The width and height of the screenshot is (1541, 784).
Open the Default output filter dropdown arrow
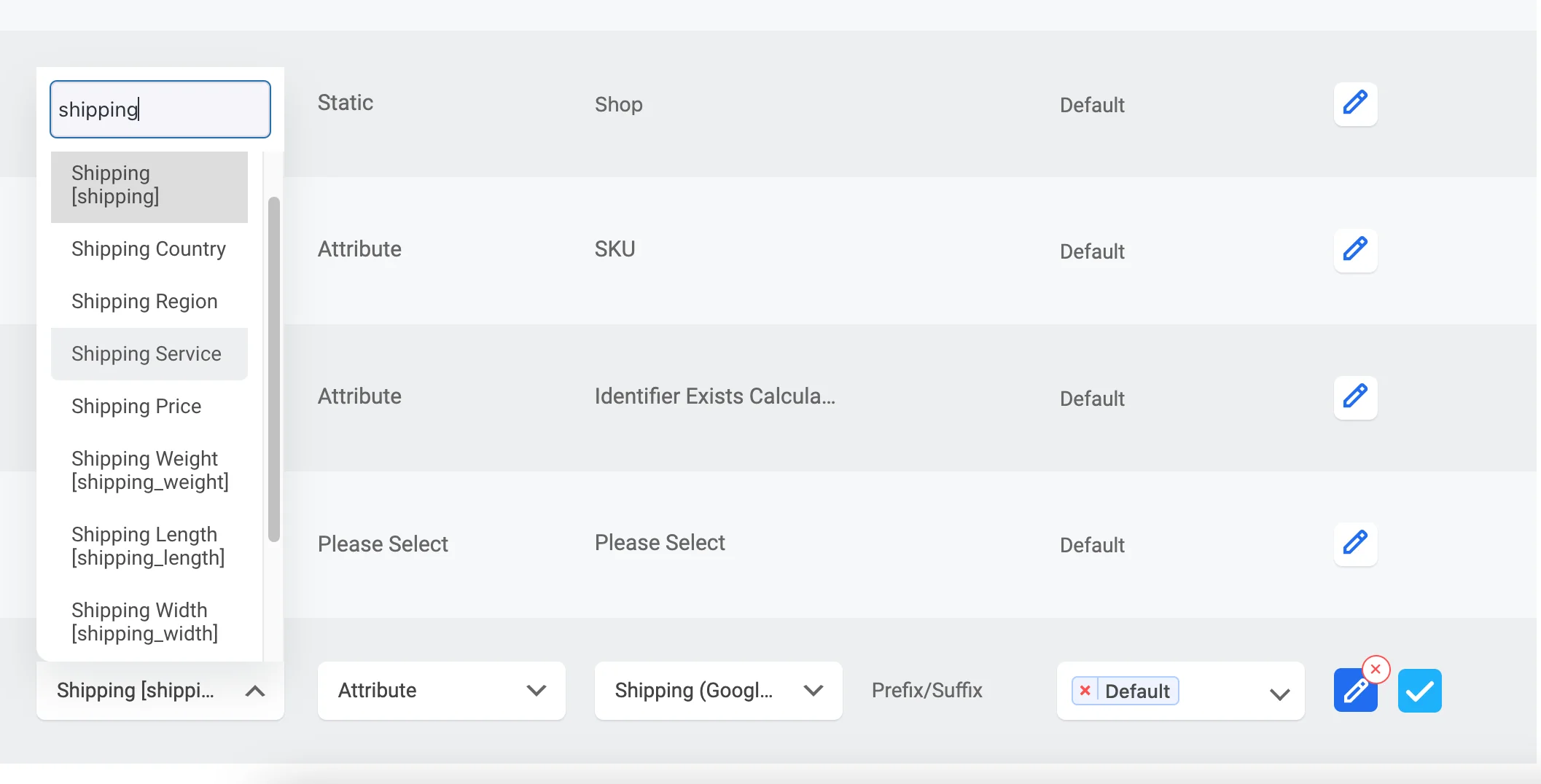(1279, 692)
